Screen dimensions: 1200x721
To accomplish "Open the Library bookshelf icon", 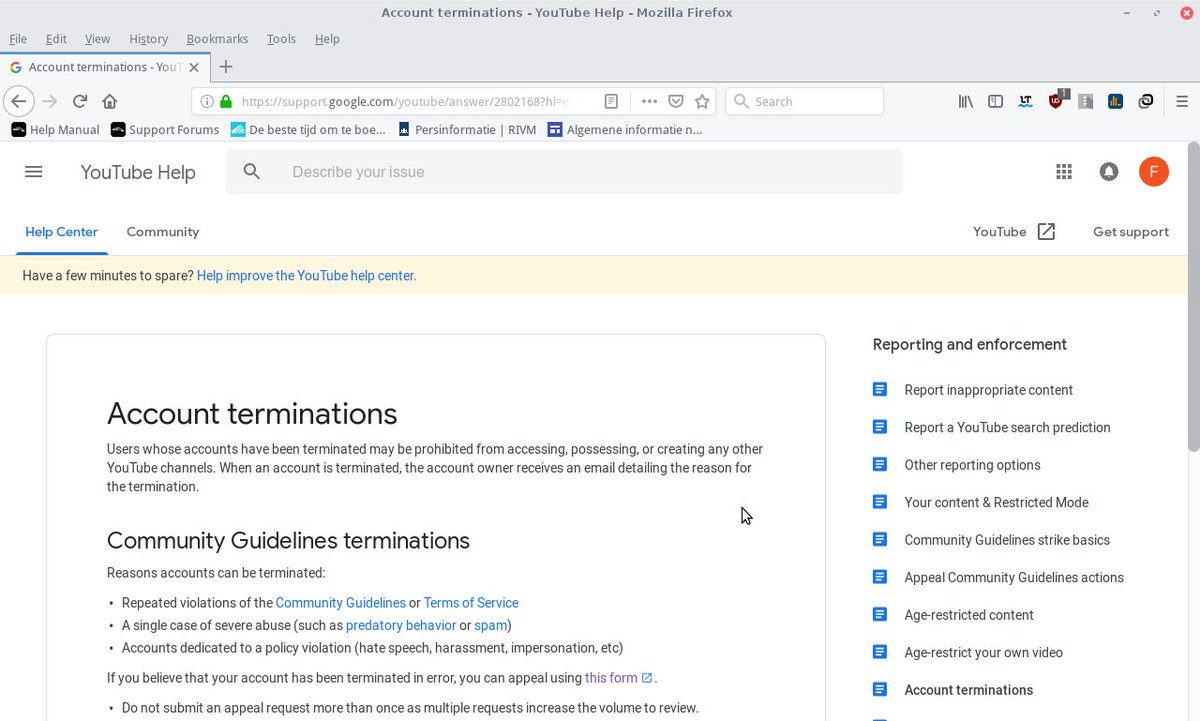I will [966, 101].
